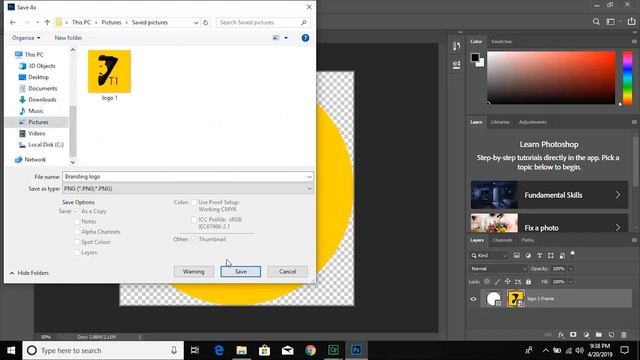Viewport: 640px width, 360px height.
Task: Click the Save button
Action: (x=240, y=271)
